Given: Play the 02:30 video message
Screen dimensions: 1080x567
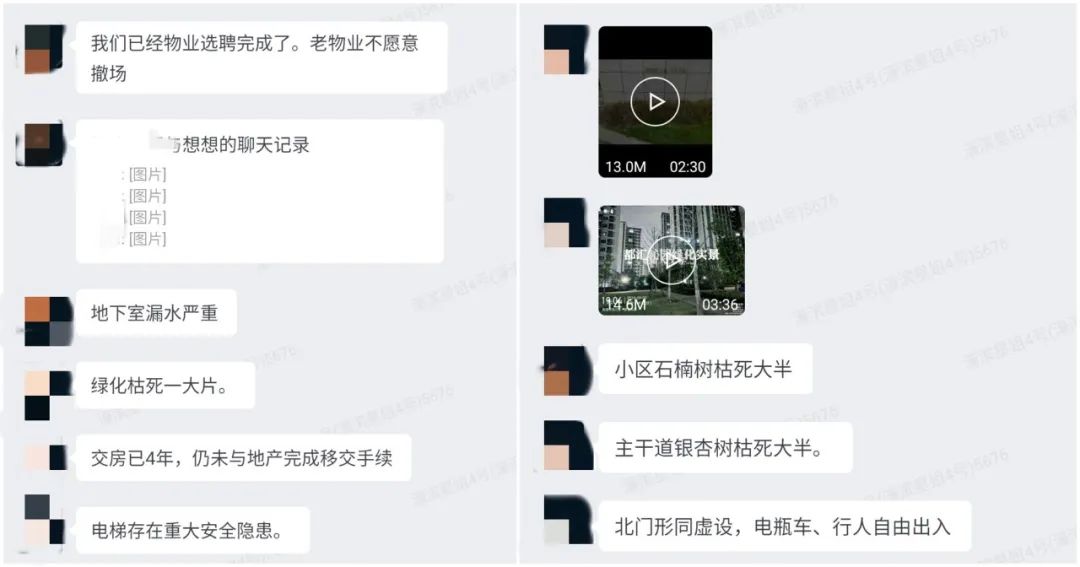Looking at the screenshot, I should (x=655, y=102).
